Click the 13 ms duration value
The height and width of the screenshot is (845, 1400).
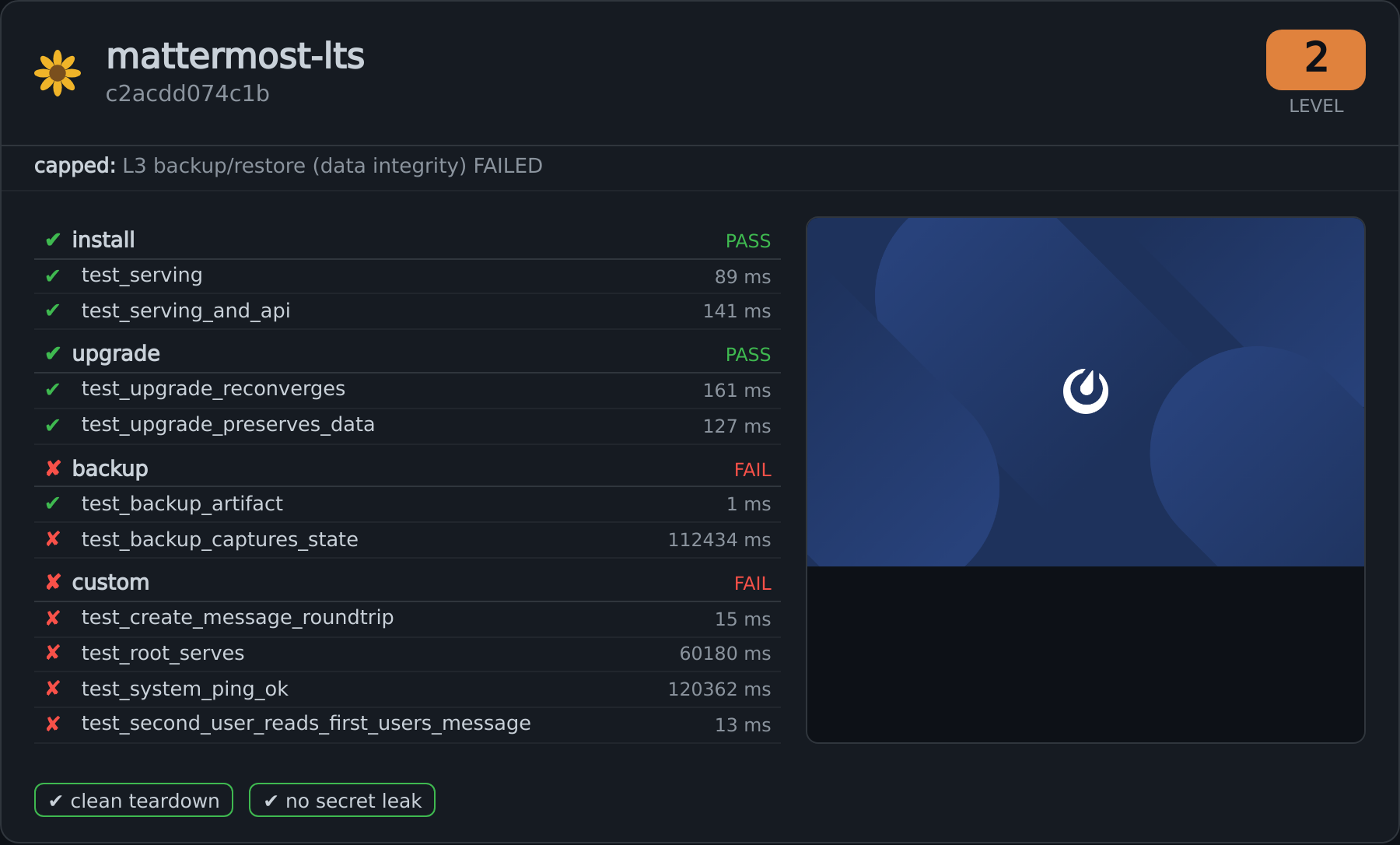[743, 725]
